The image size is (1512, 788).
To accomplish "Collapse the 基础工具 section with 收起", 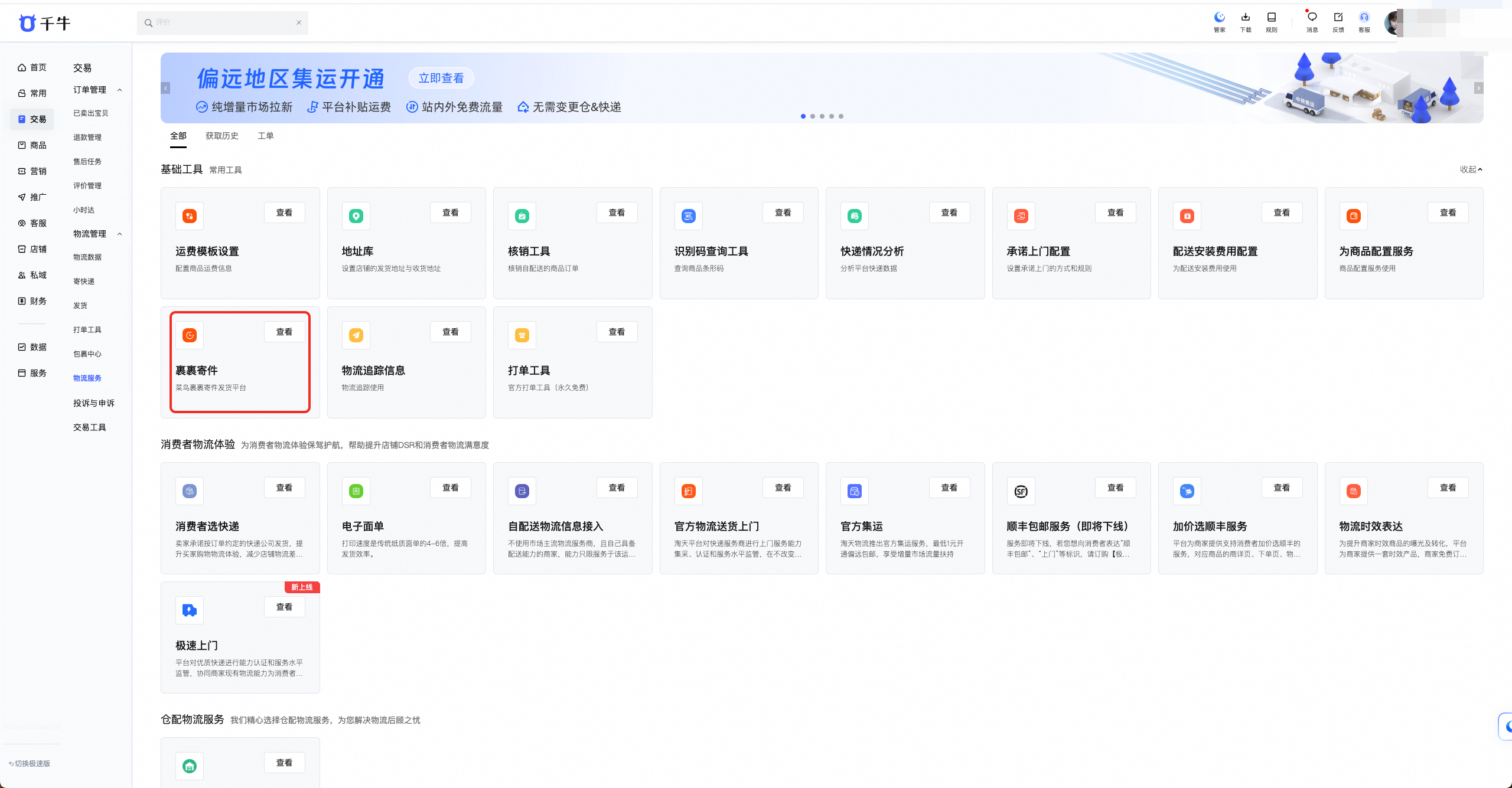I will (1471, 169).
